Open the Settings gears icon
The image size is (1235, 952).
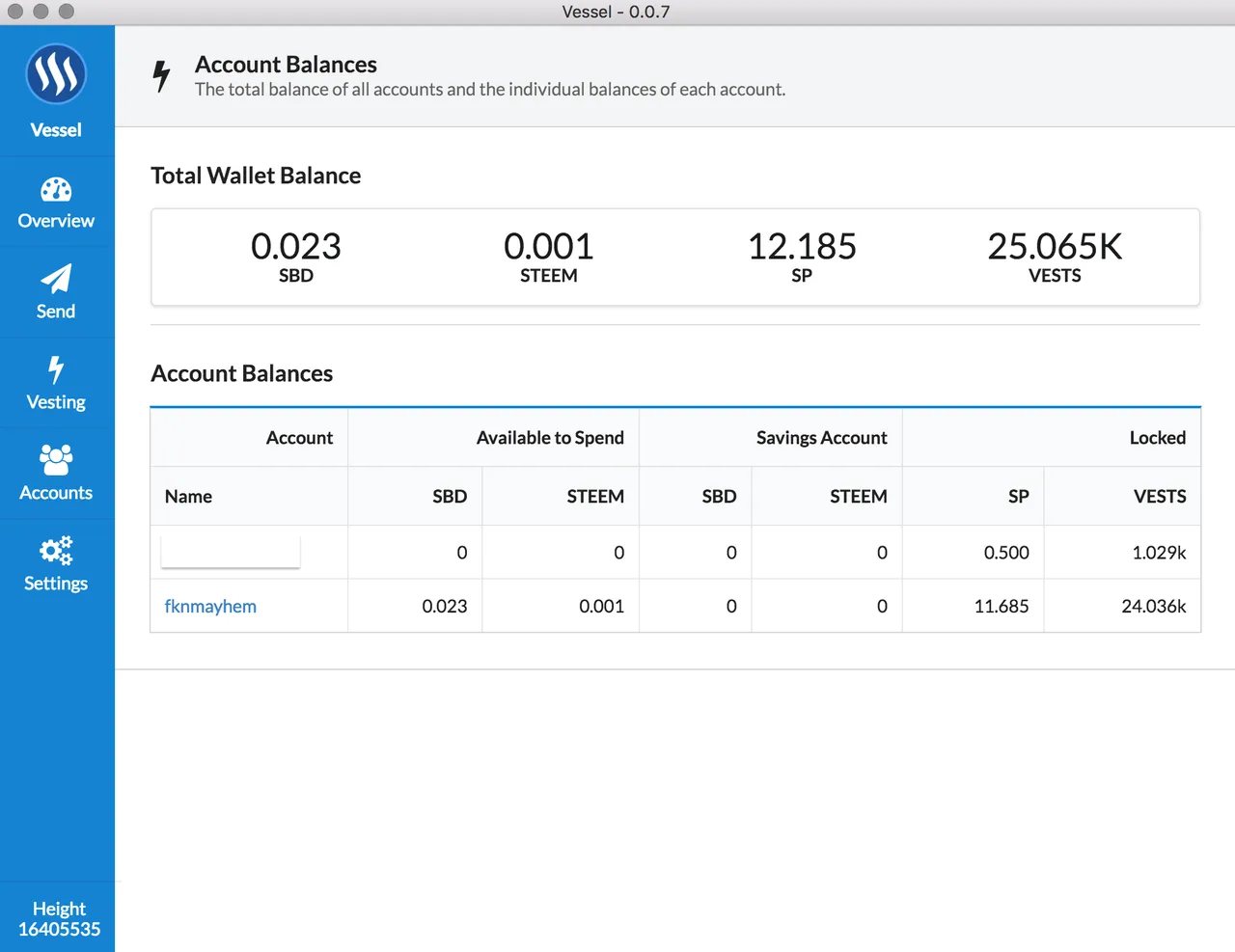pyautogui.click(x=56, y=551)
